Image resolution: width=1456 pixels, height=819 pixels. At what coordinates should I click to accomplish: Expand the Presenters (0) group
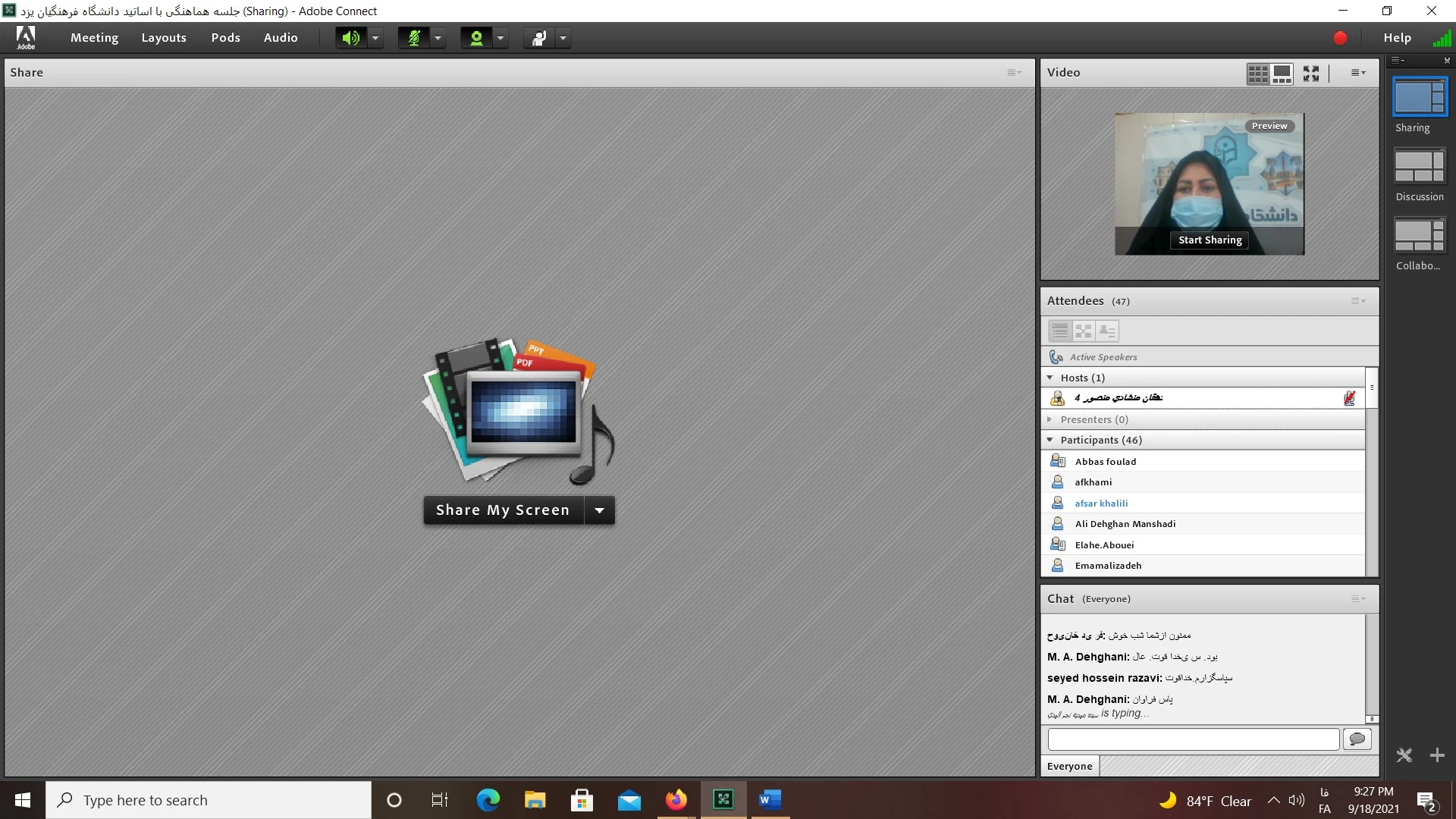1050,419
